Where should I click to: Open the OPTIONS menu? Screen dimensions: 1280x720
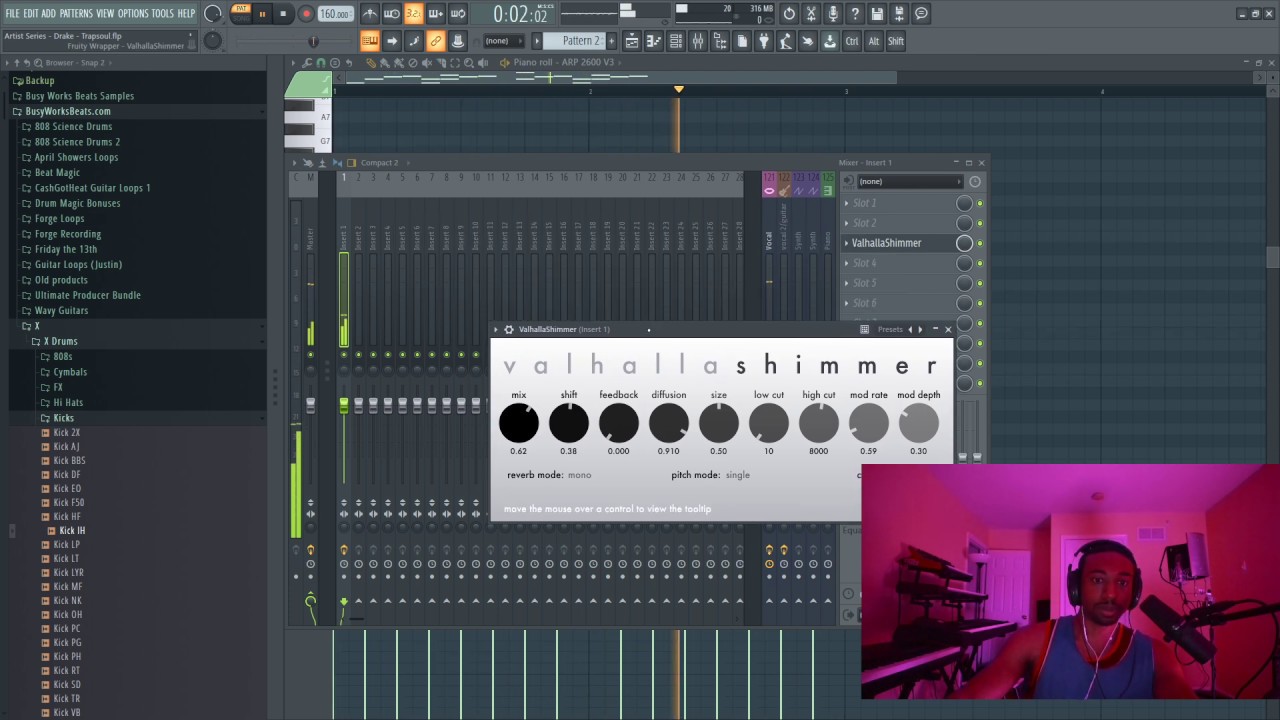click(133, 13)
